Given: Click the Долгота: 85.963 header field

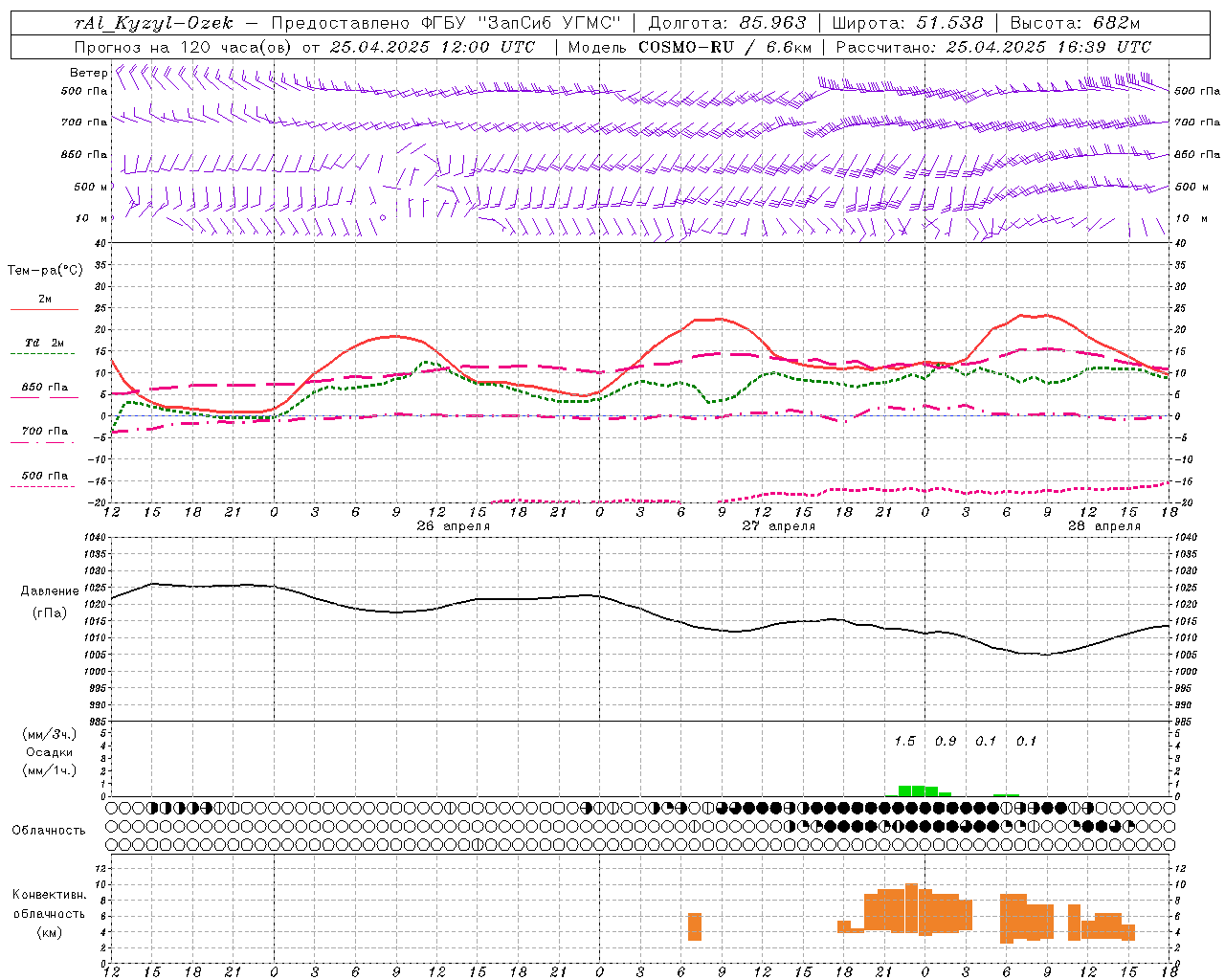Looking at the screenshot, I should tap(727, 23).
